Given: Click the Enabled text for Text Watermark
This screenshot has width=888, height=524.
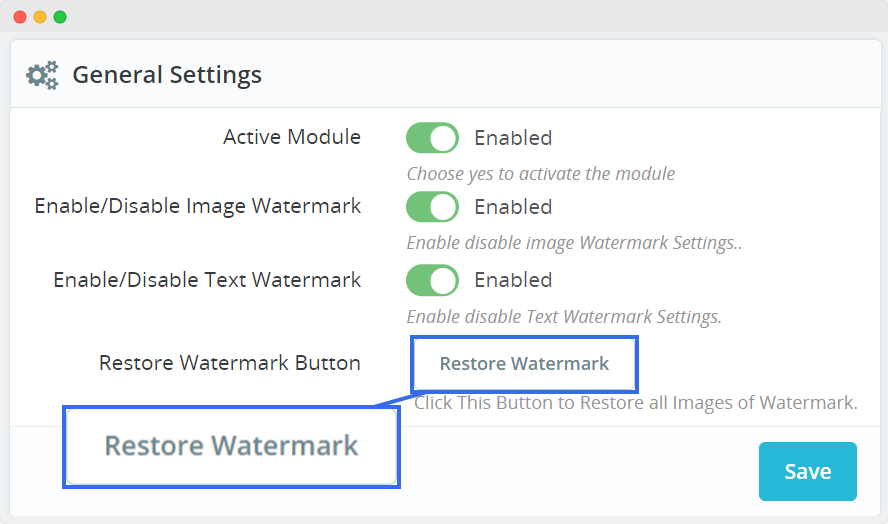Looking at the screenshot, I should pos(513,280).
